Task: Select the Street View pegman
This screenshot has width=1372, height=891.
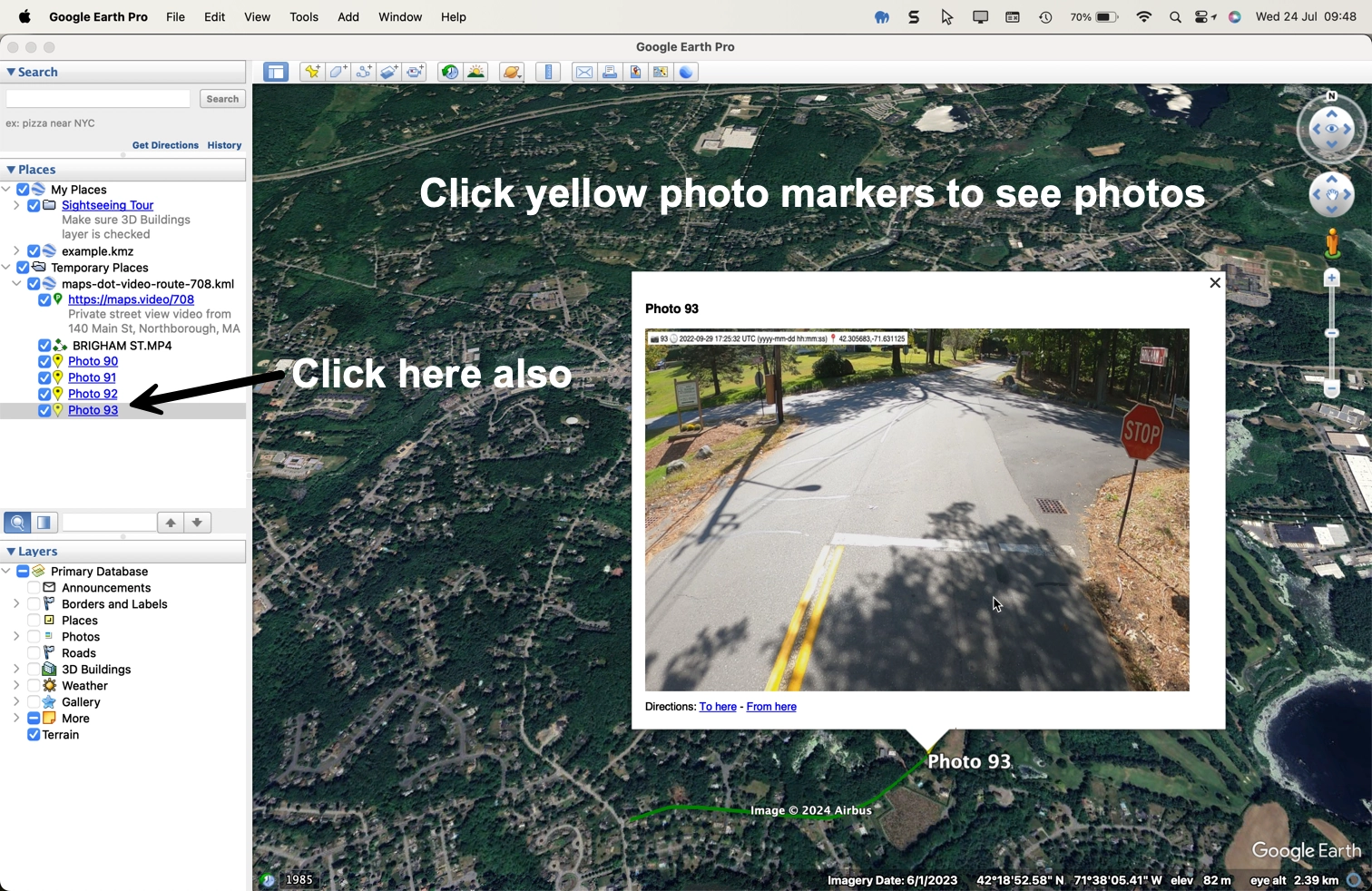Action: point(1331,243)
